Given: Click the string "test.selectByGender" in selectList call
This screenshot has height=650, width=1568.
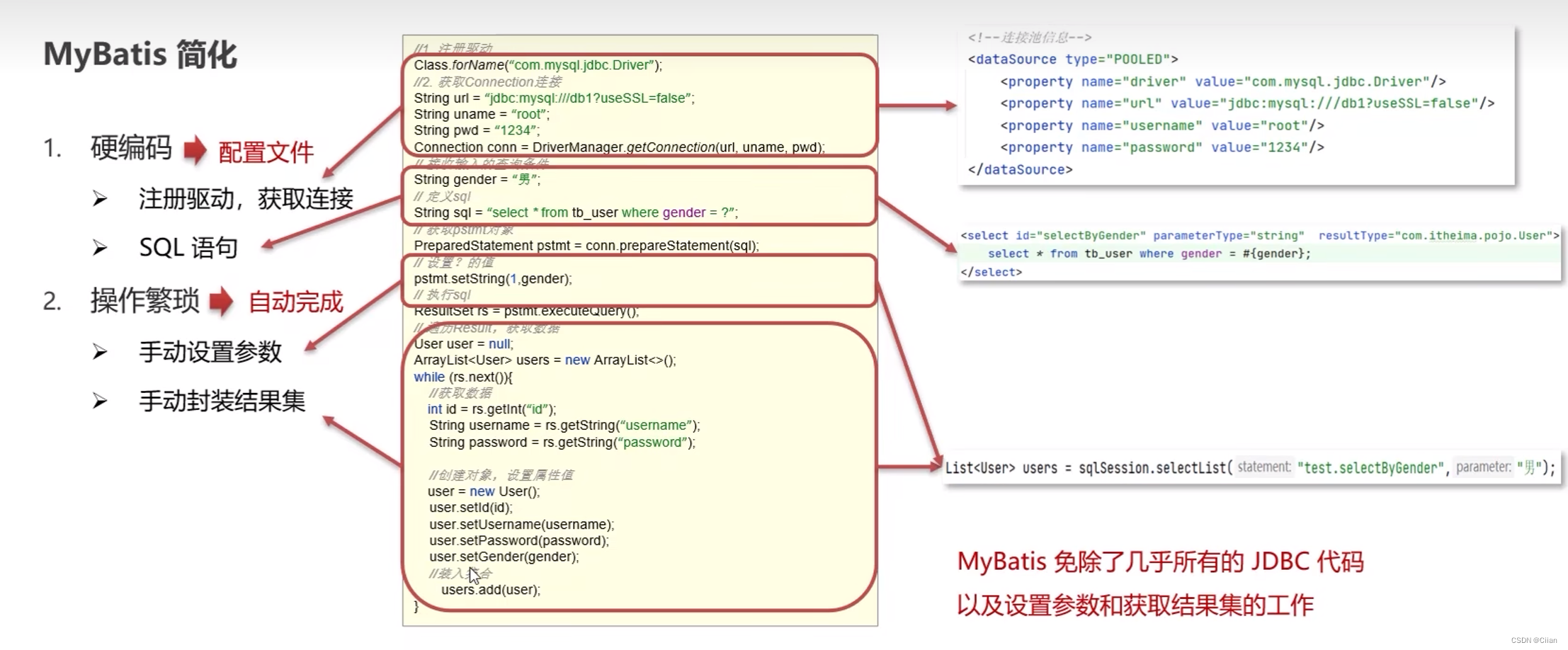Looking at the screenshot, I should (1370, 468).
